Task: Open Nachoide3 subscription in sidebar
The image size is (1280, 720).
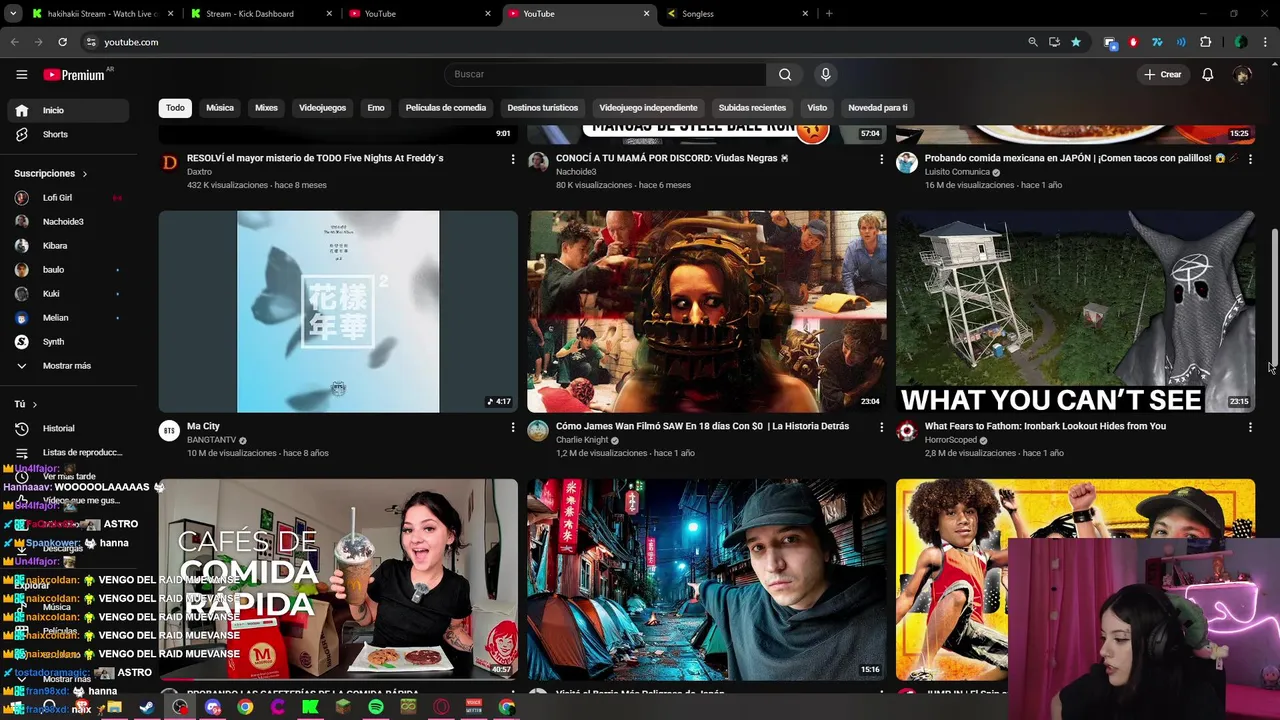Action: (x=68, y=221)
